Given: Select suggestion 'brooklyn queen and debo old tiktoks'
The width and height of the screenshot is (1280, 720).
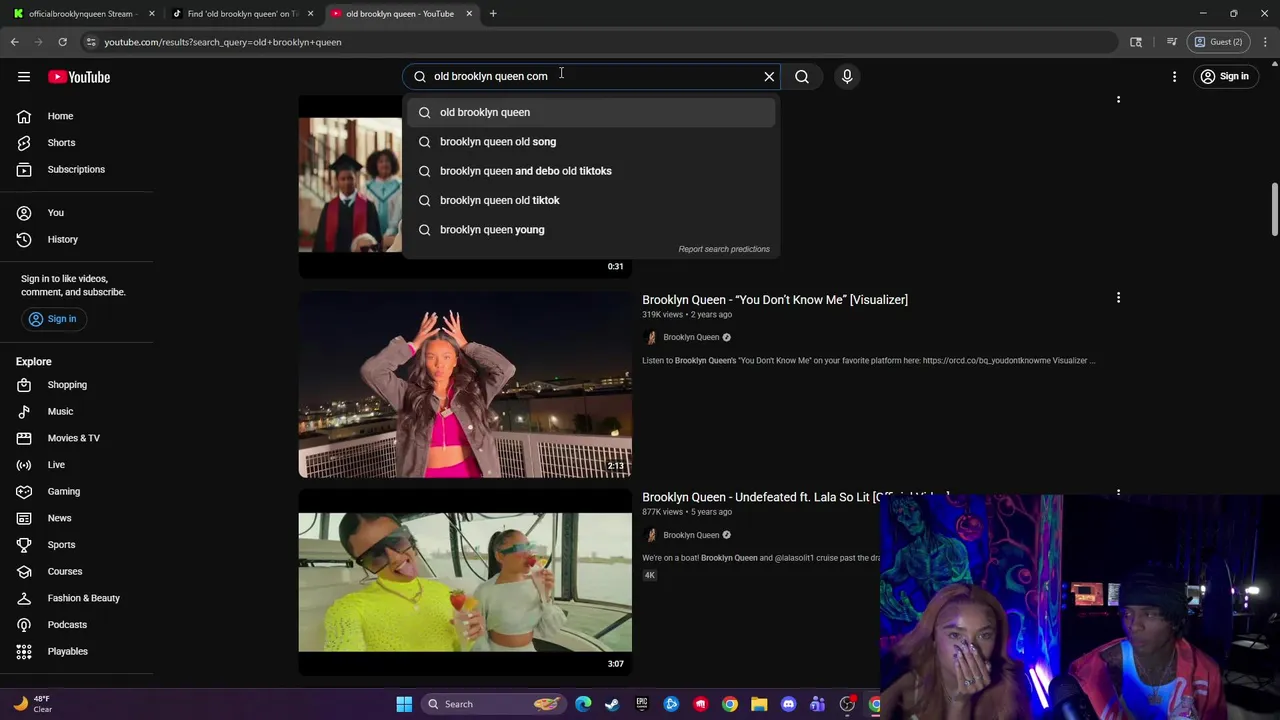Looking at the screenshot, I should [591, 171].
